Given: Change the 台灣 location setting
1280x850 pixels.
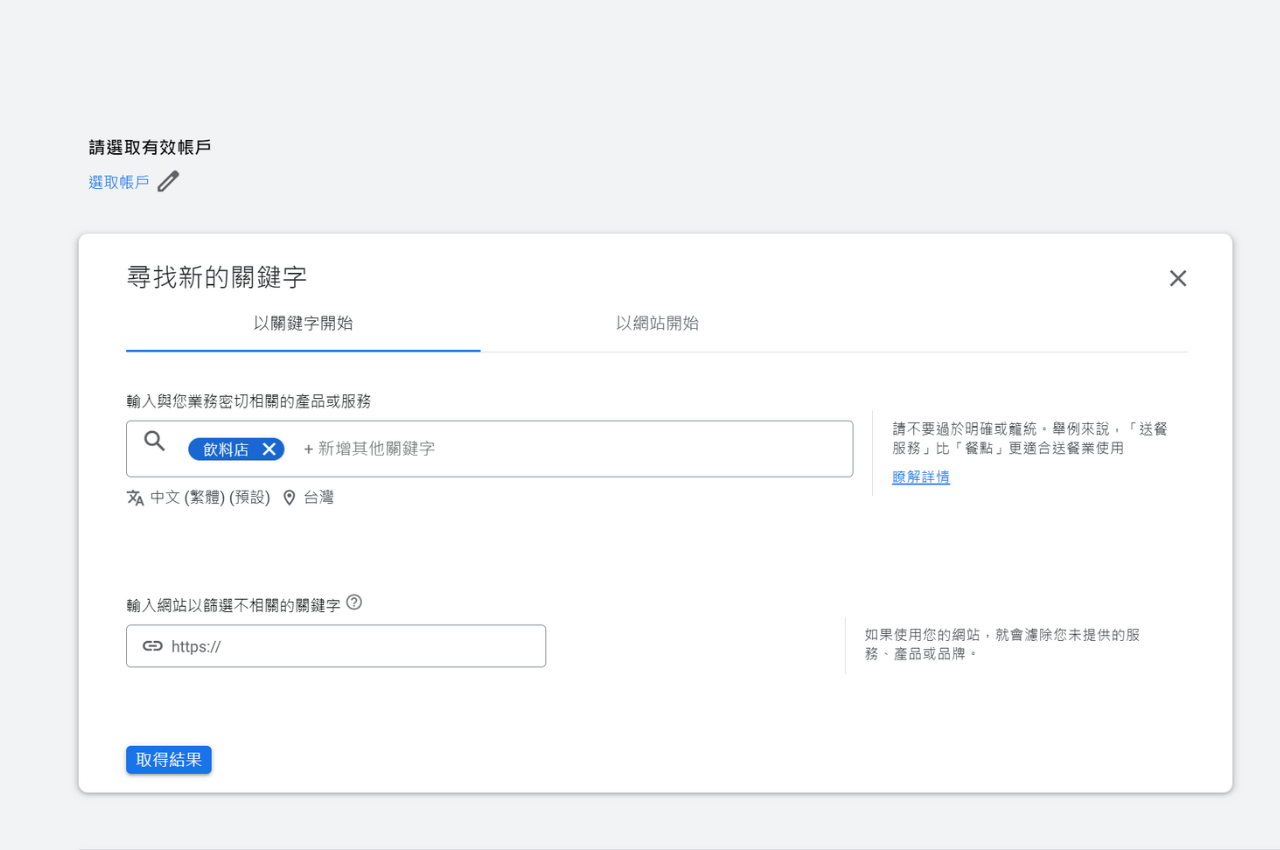Looking at the screenshot, I should [319, 498].
